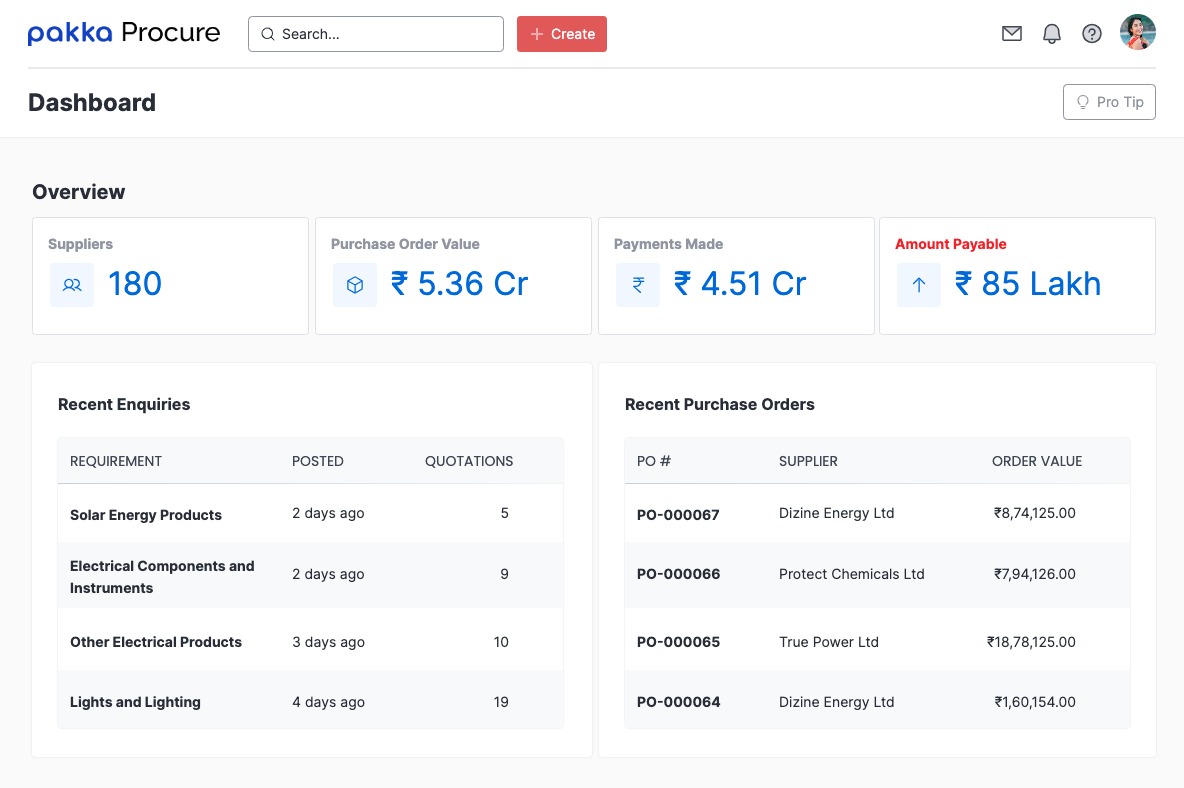Click the Pro Tip button
Image resolution: width=1184 pixels, height=788 pixels.
(x=1109, y=102)
